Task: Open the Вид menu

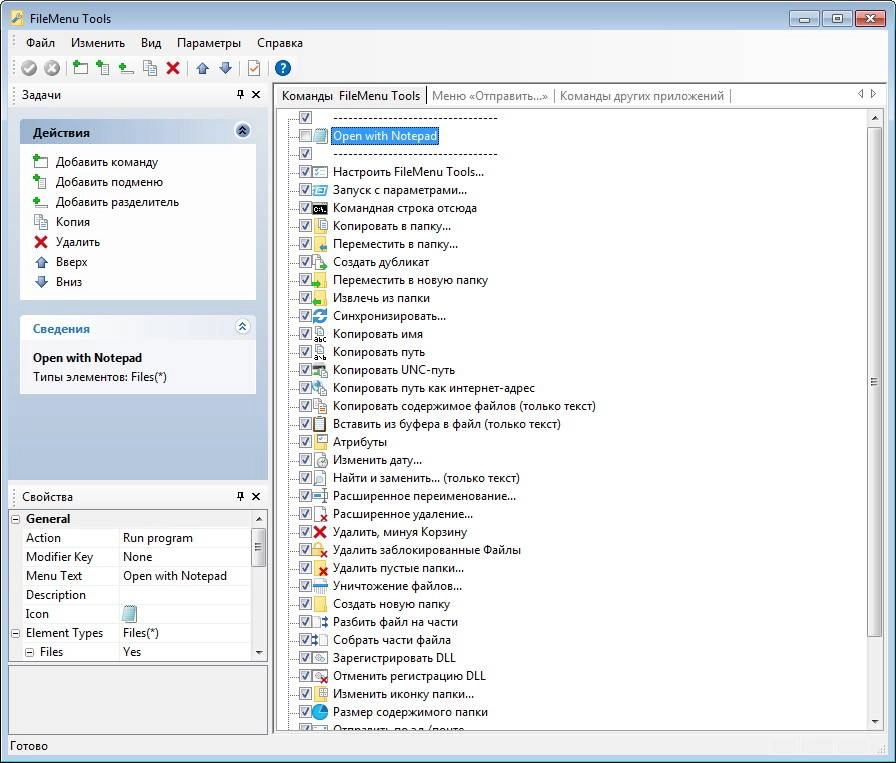Action: tap(151, 43)
